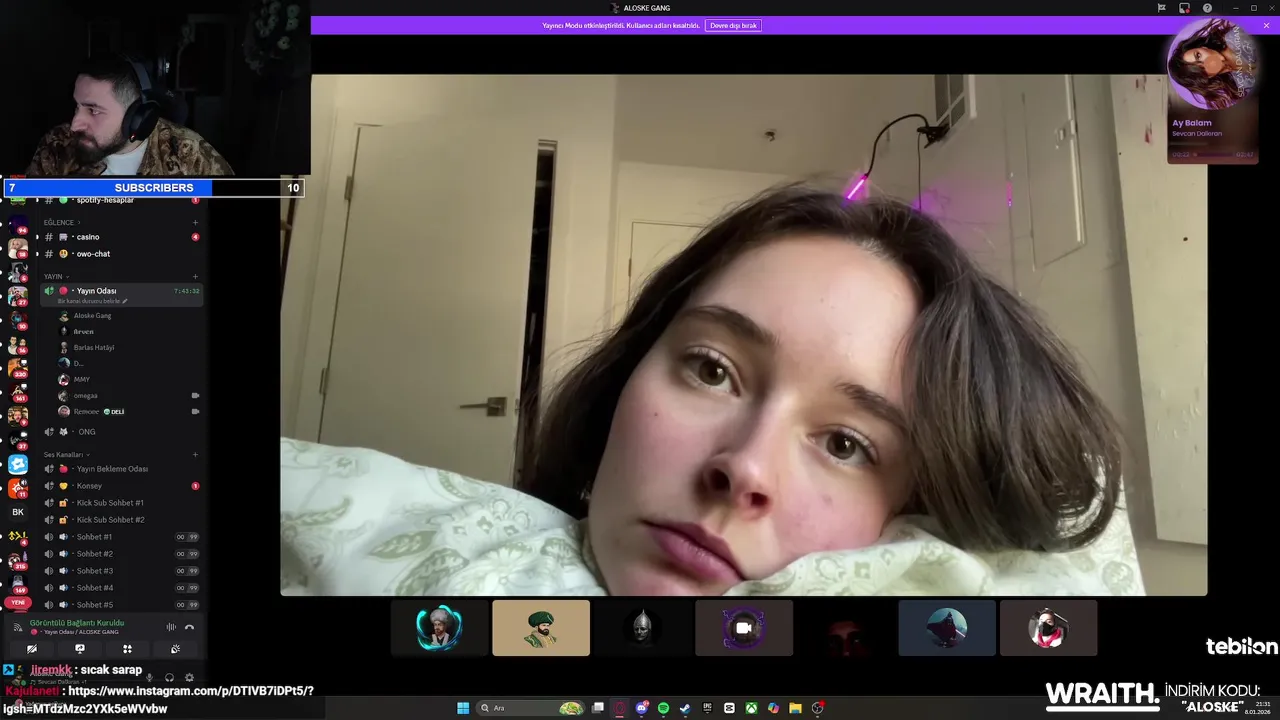The height and width of the screenshot is (720, 1280).
Task: Open Discord help icon in title bar
Action: point(1207,8)
